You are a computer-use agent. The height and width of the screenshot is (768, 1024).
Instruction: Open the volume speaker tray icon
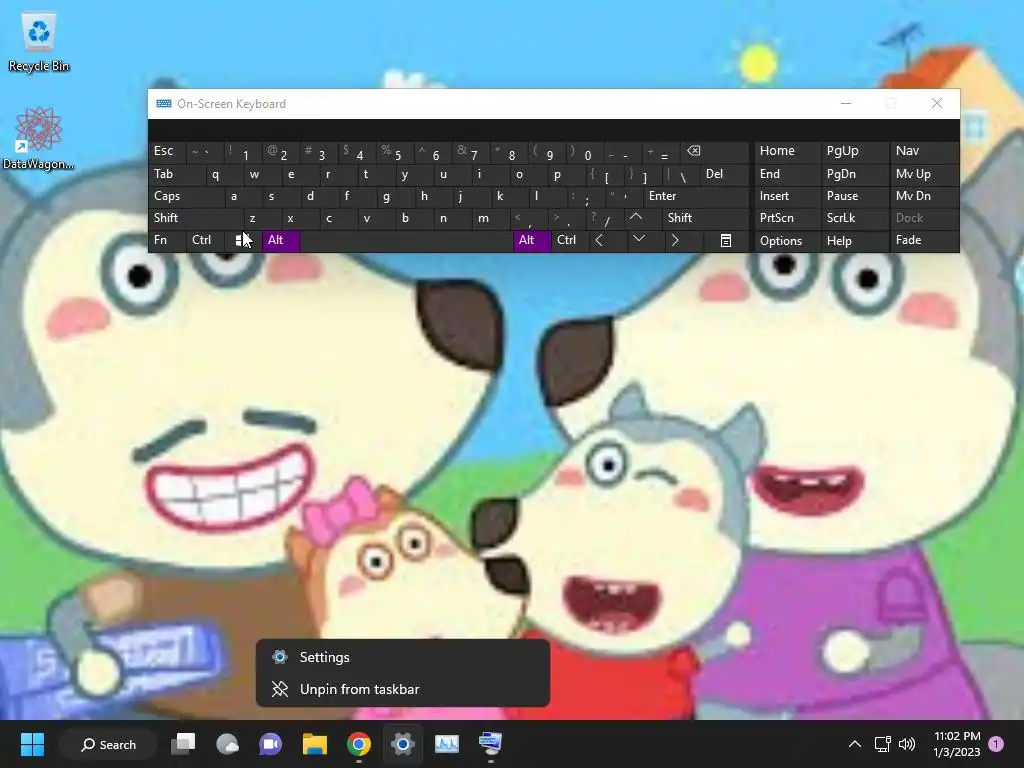(x=906, y=744)
